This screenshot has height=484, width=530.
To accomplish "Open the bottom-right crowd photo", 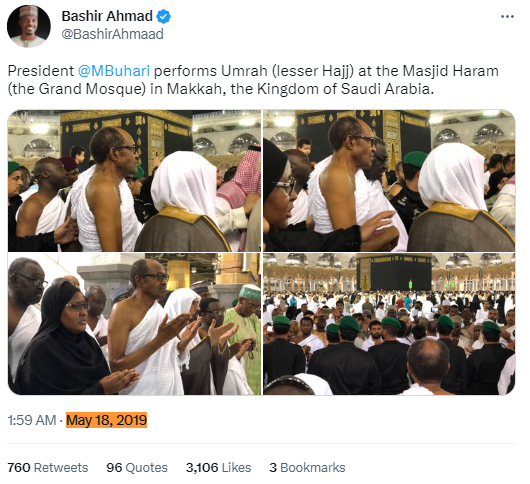I will point(389,324).
